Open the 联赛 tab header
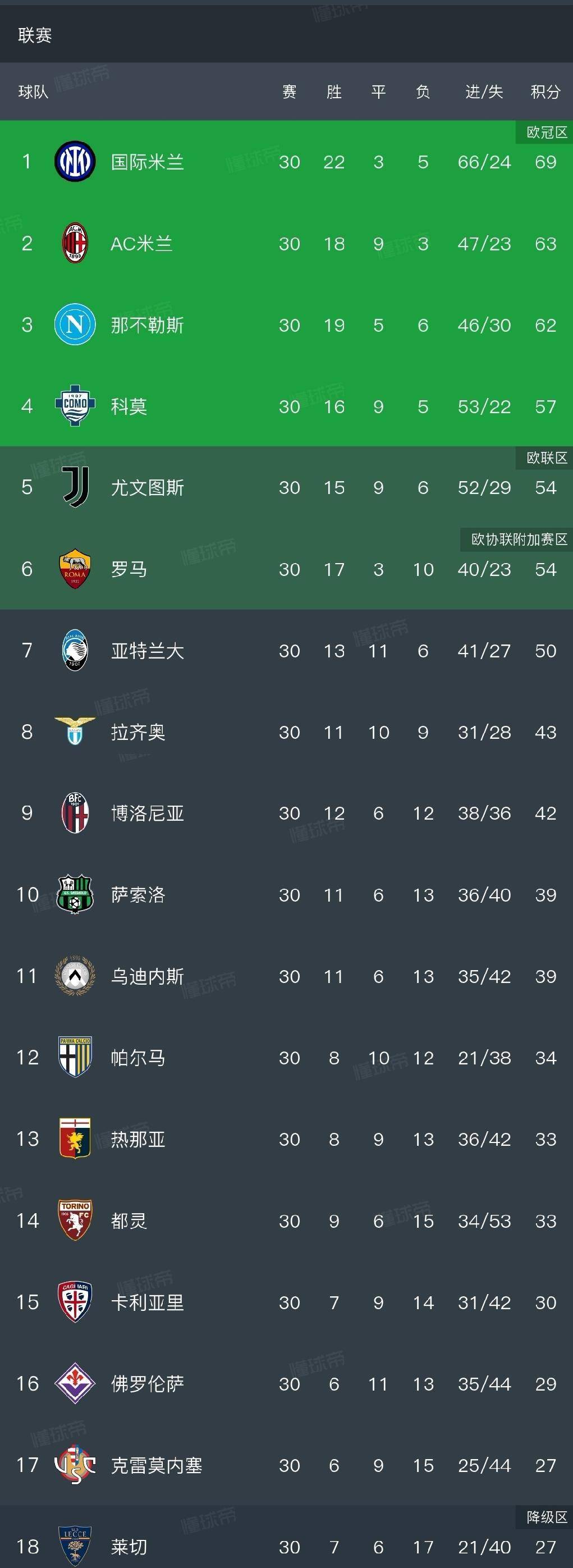573x1568 pixels. (x=34, y=36)
